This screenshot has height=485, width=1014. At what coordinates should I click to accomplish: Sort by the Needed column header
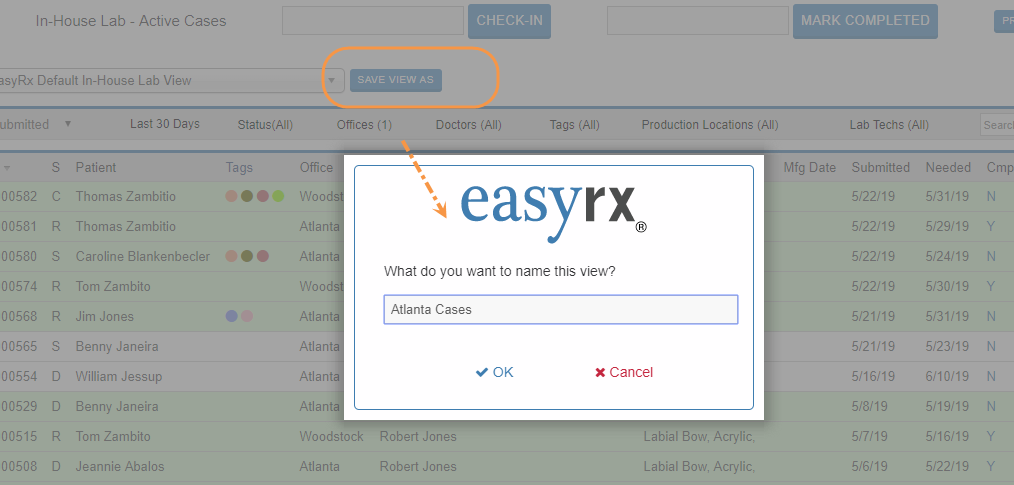(948, 167)
